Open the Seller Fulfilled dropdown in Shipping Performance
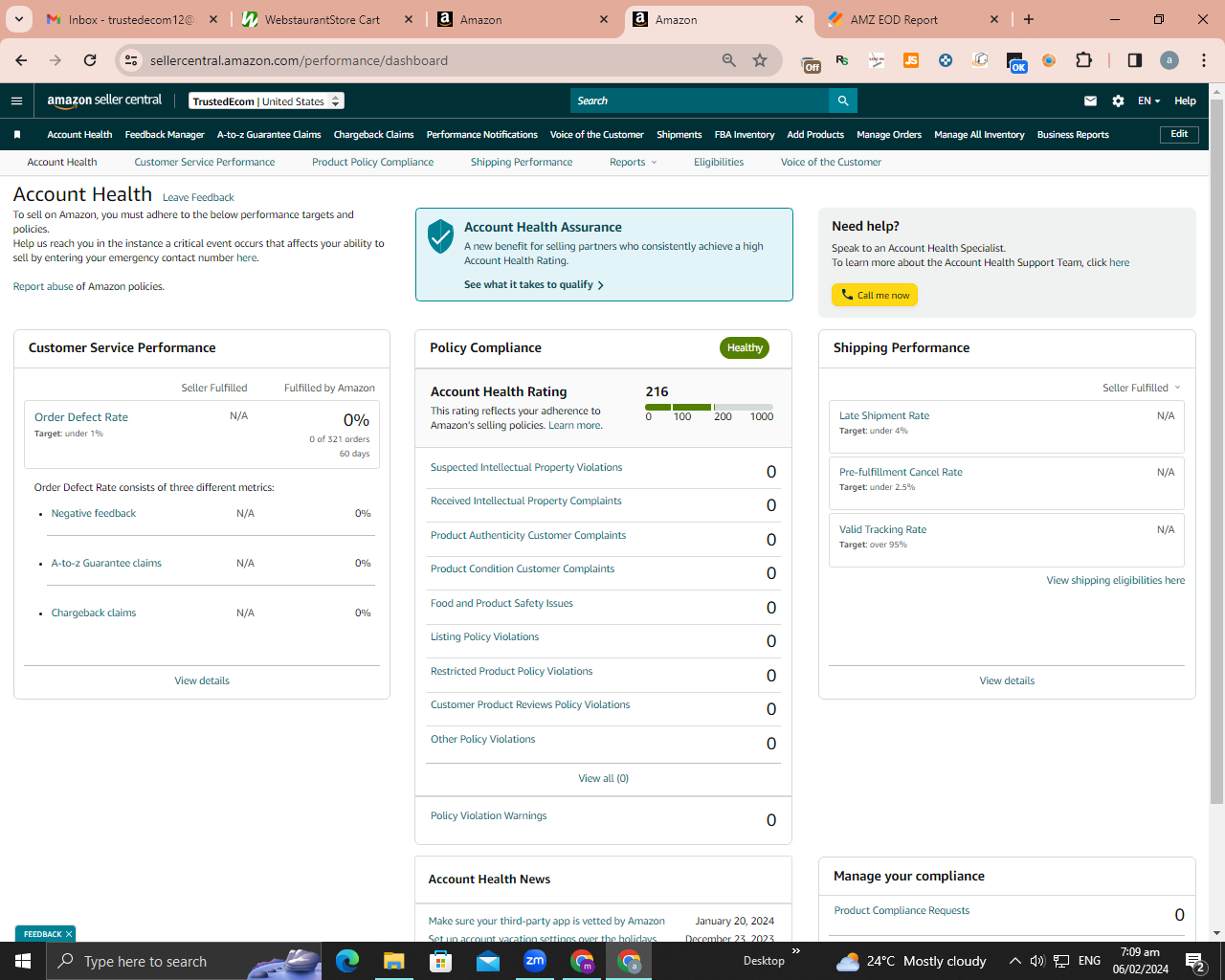The image size is (1225, 980). tap(1141, 388)
